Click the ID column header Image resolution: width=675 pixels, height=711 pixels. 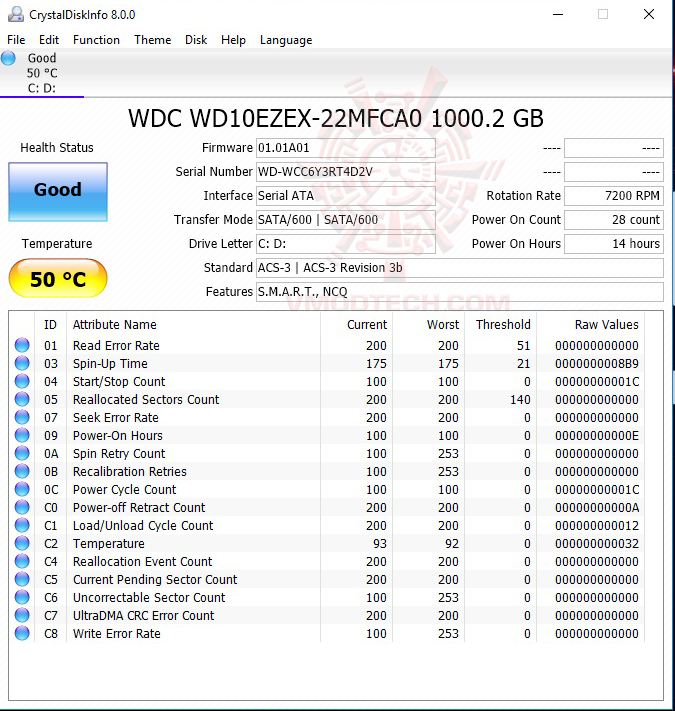pos(50,325)
